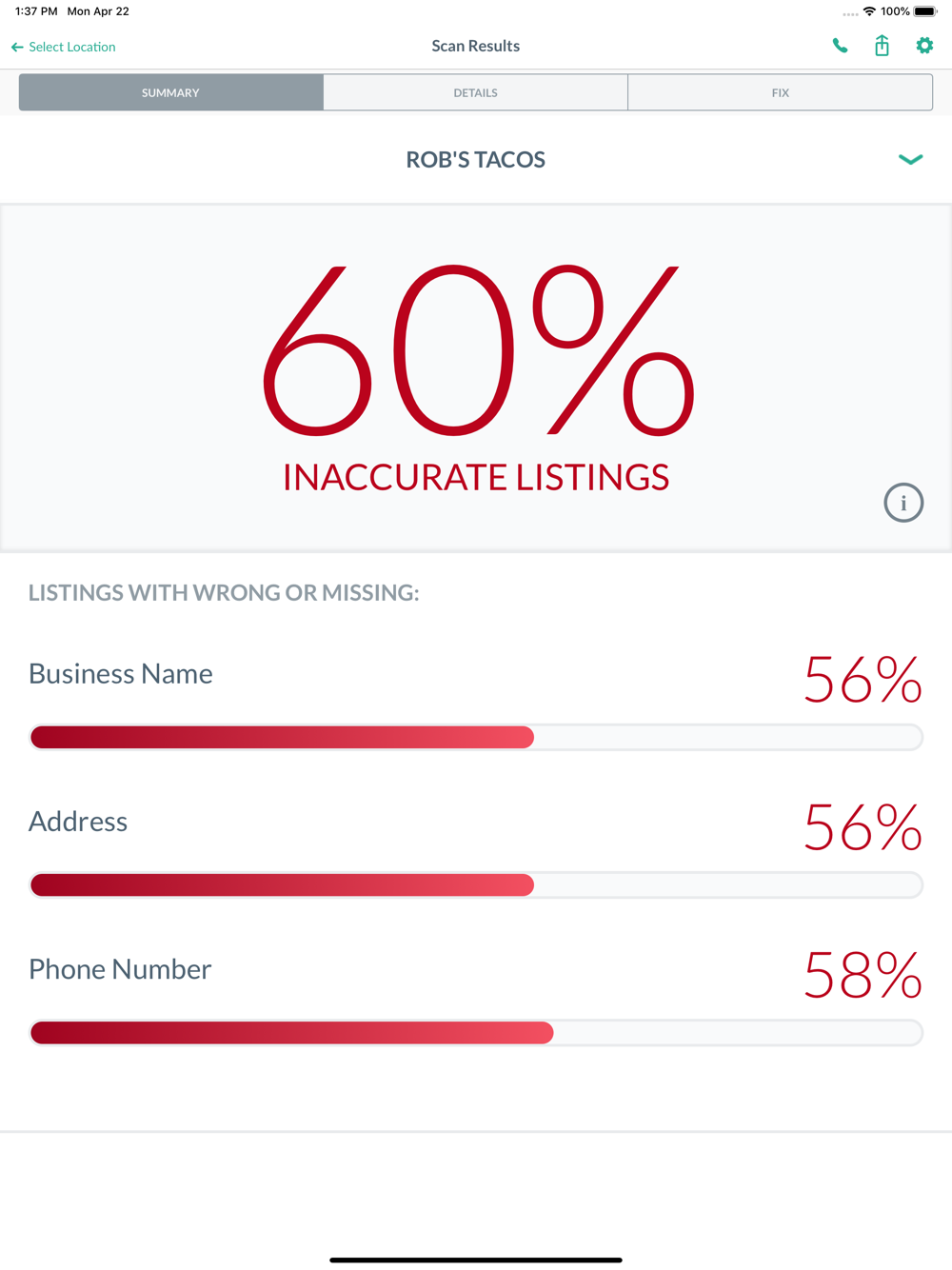Expand the Rob's Tacos chevron

pyautogui.click(x=911, y=160)
